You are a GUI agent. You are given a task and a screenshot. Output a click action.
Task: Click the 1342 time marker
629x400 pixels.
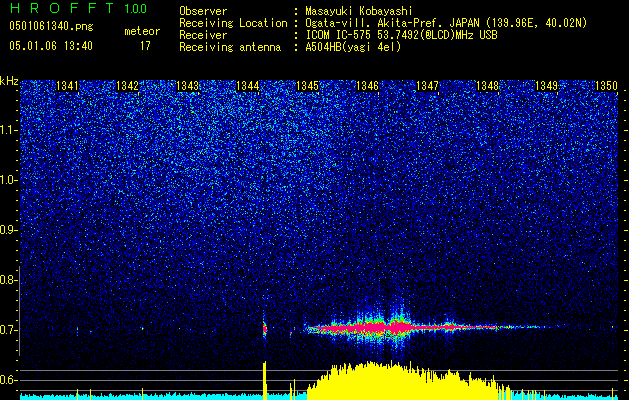pyautogui.click(x=127, y=86)
